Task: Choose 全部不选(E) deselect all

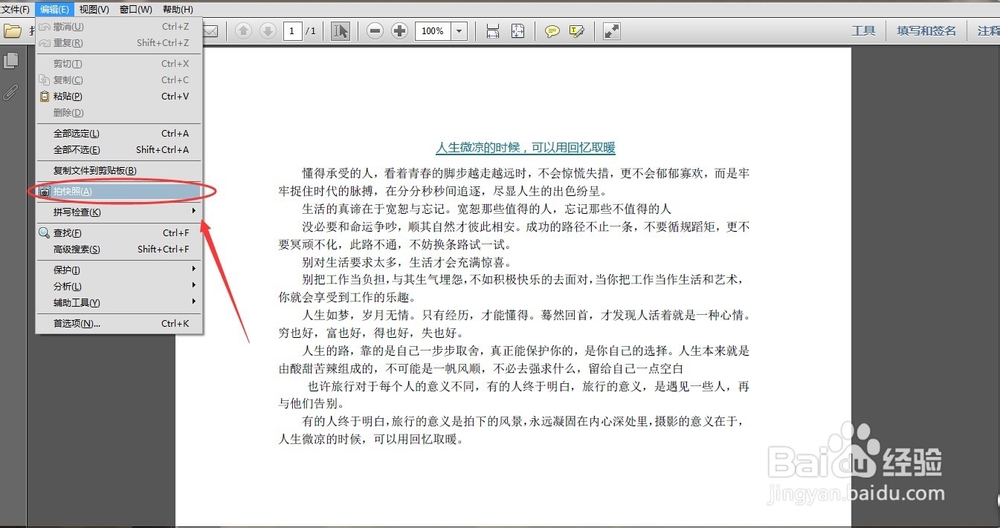Action: pos(119,150)
